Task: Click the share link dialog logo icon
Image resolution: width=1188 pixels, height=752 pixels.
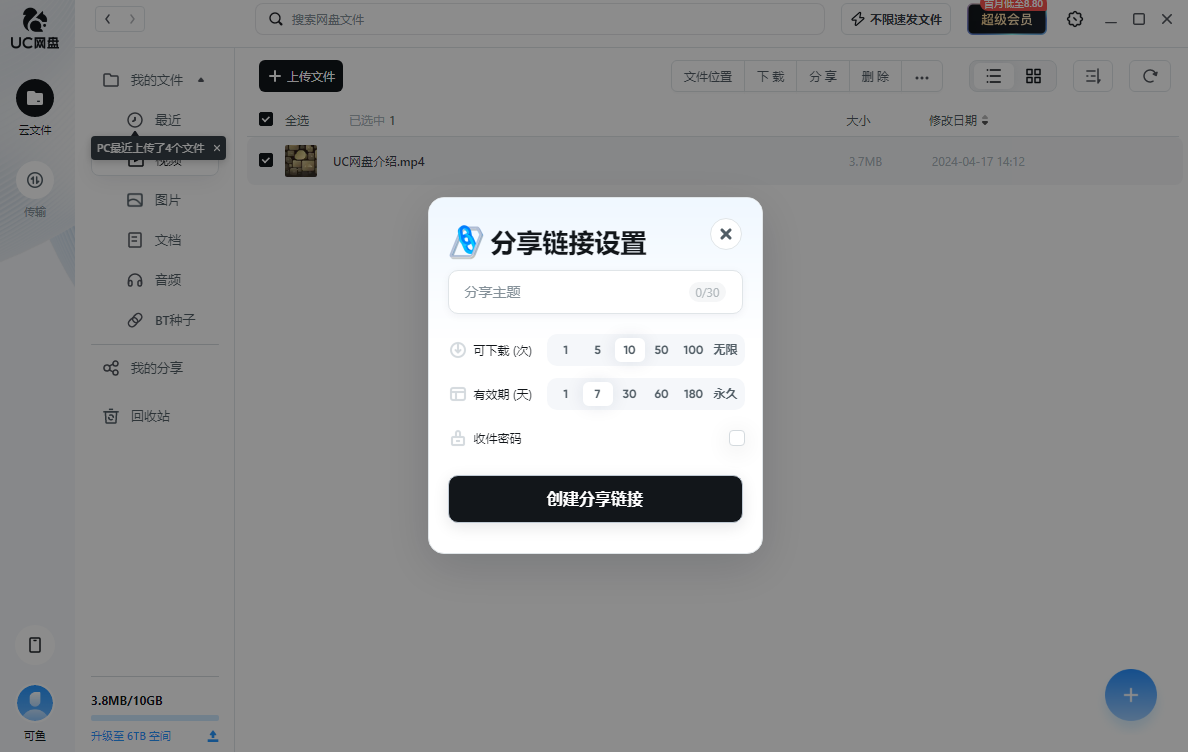Action: [x=466, y=242]
